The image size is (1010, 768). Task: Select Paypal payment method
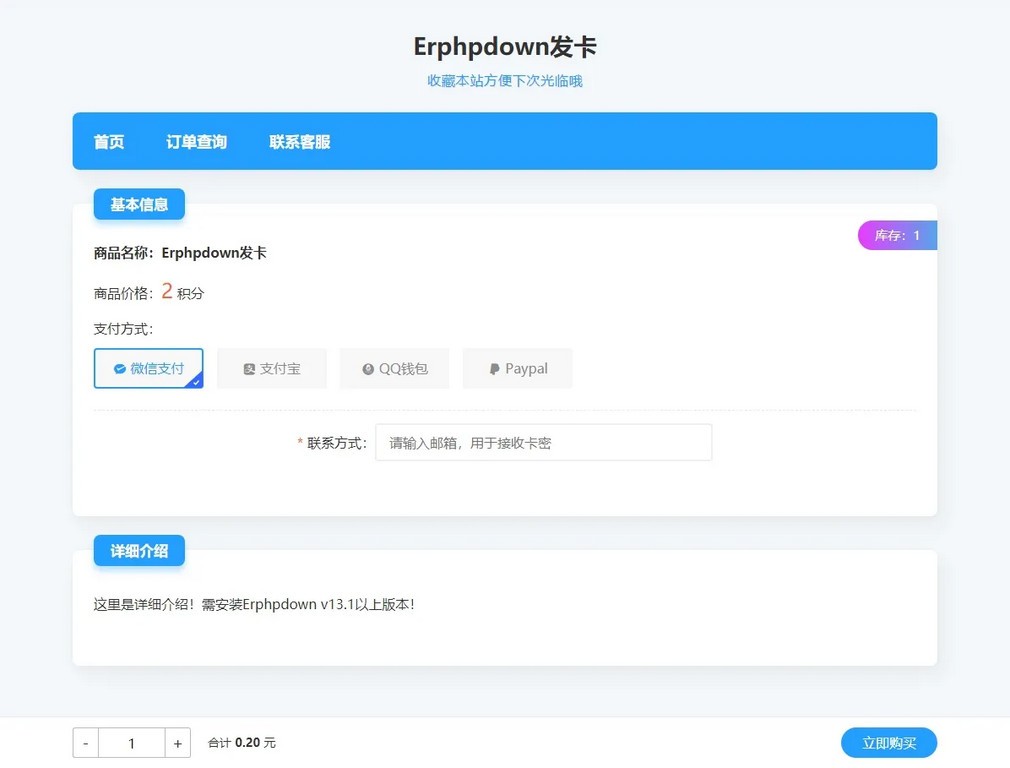click(517, 369)
